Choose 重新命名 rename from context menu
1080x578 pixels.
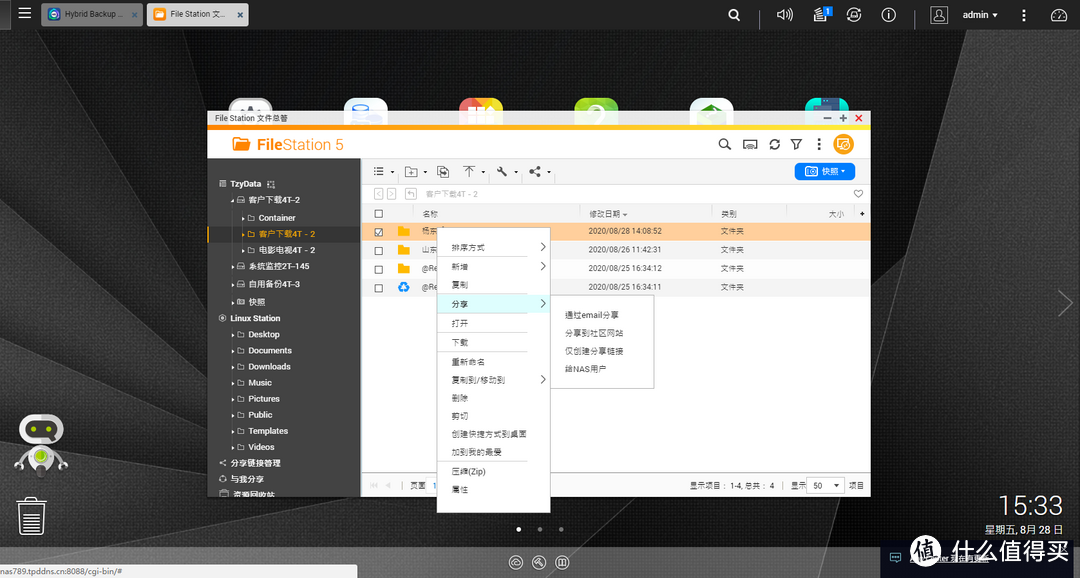point(493,362)
